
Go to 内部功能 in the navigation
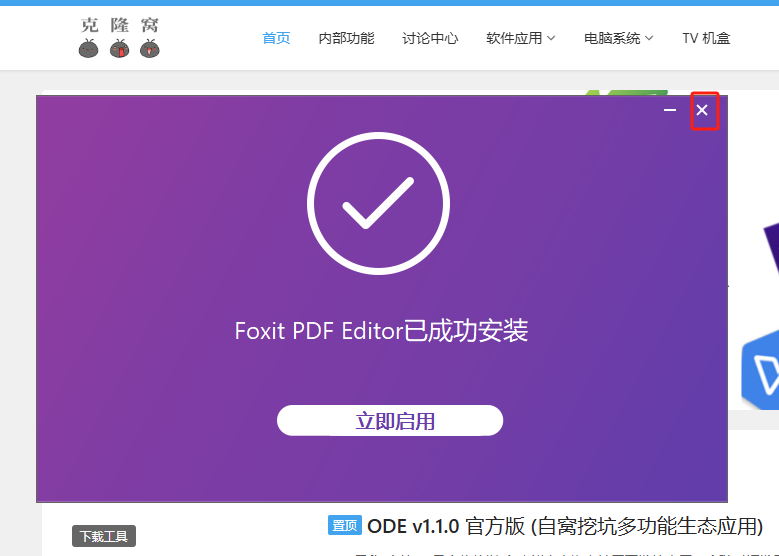346,38
